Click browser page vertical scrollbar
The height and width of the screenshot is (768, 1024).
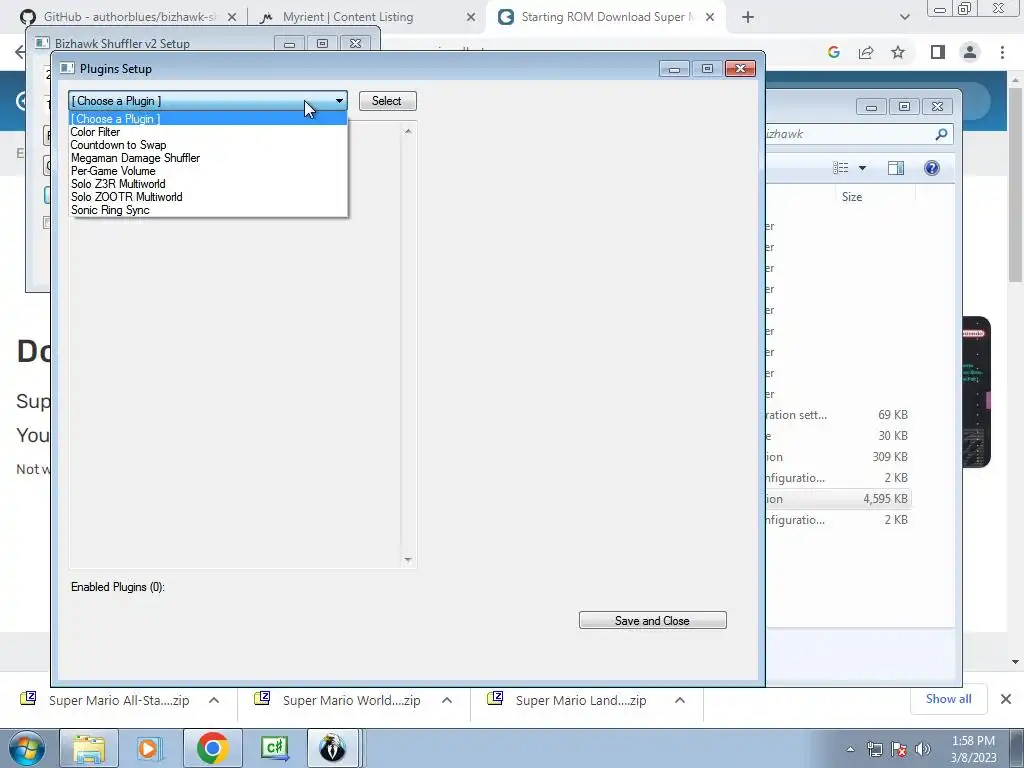pos(1016,186)
